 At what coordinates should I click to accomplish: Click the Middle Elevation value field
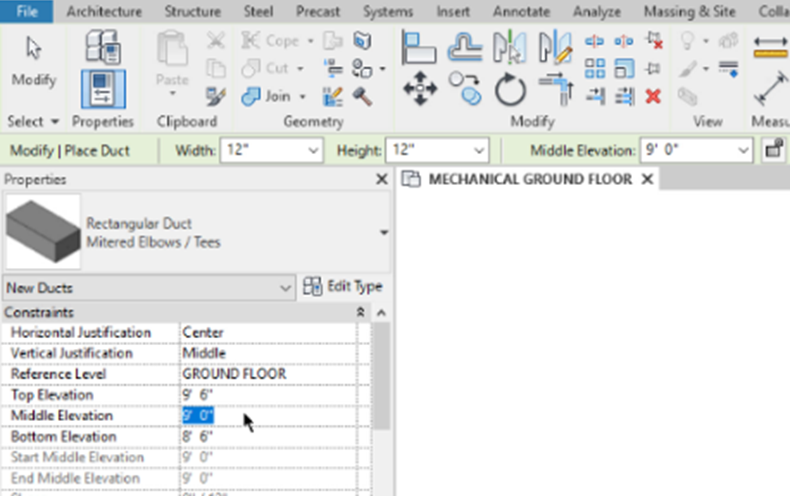click(x=268, y=415)
